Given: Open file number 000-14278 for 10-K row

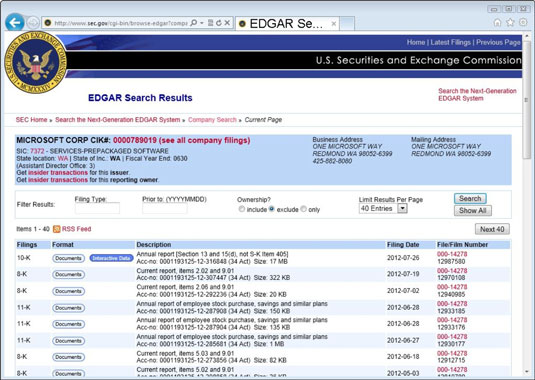Looking at the screenshot, I should tap(452, 254).
